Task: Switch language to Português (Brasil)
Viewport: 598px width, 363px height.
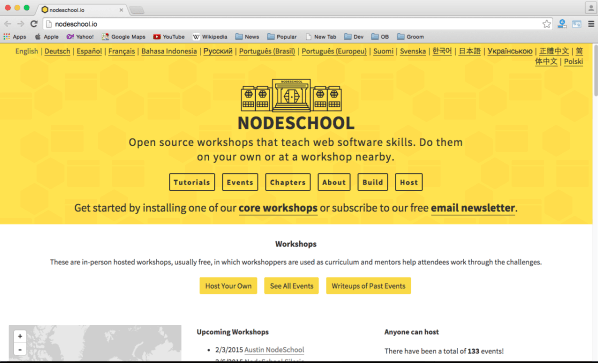Action: (267, 51)
